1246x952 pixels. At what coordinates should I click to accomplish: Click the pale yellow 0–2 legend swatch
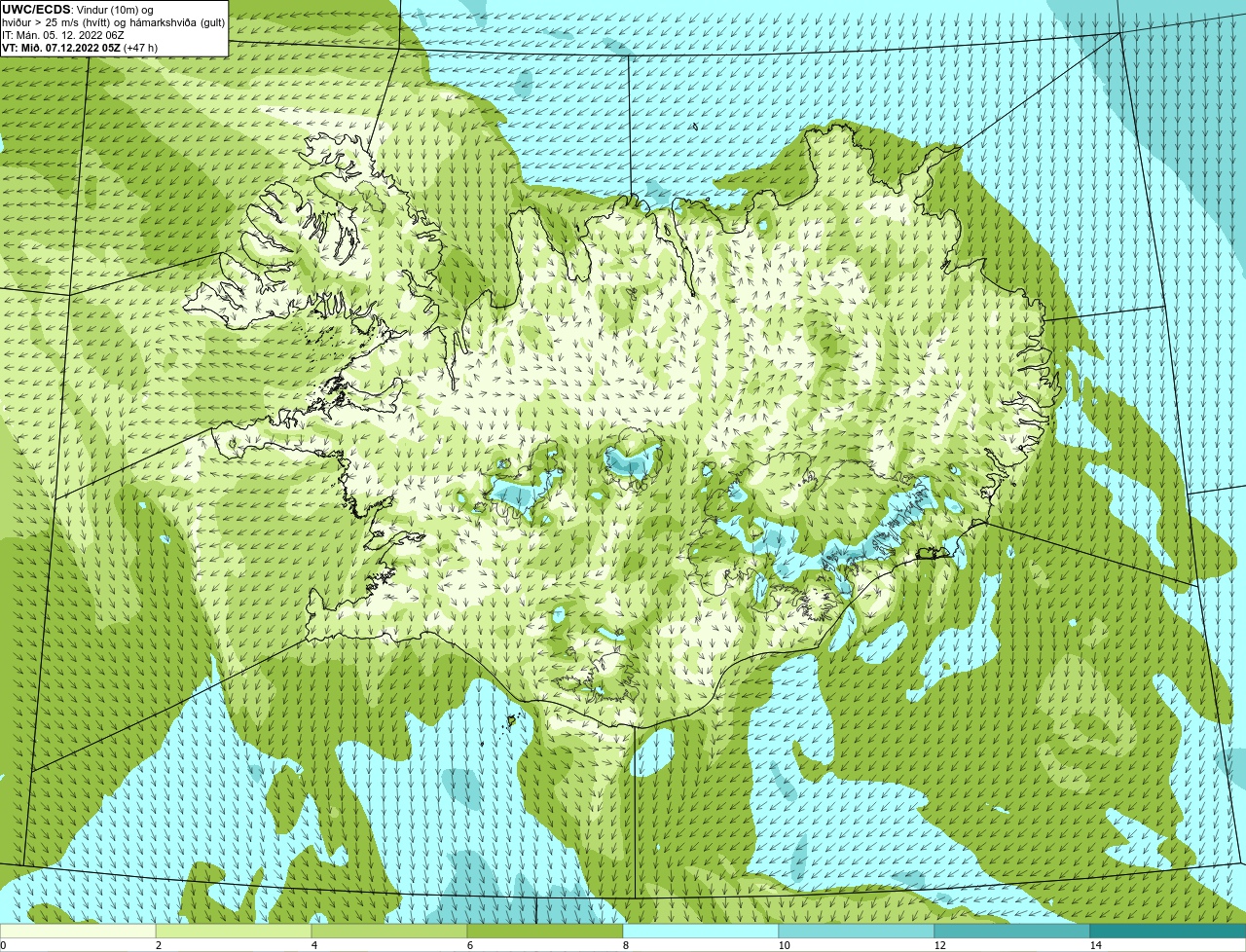click(78, 931)
